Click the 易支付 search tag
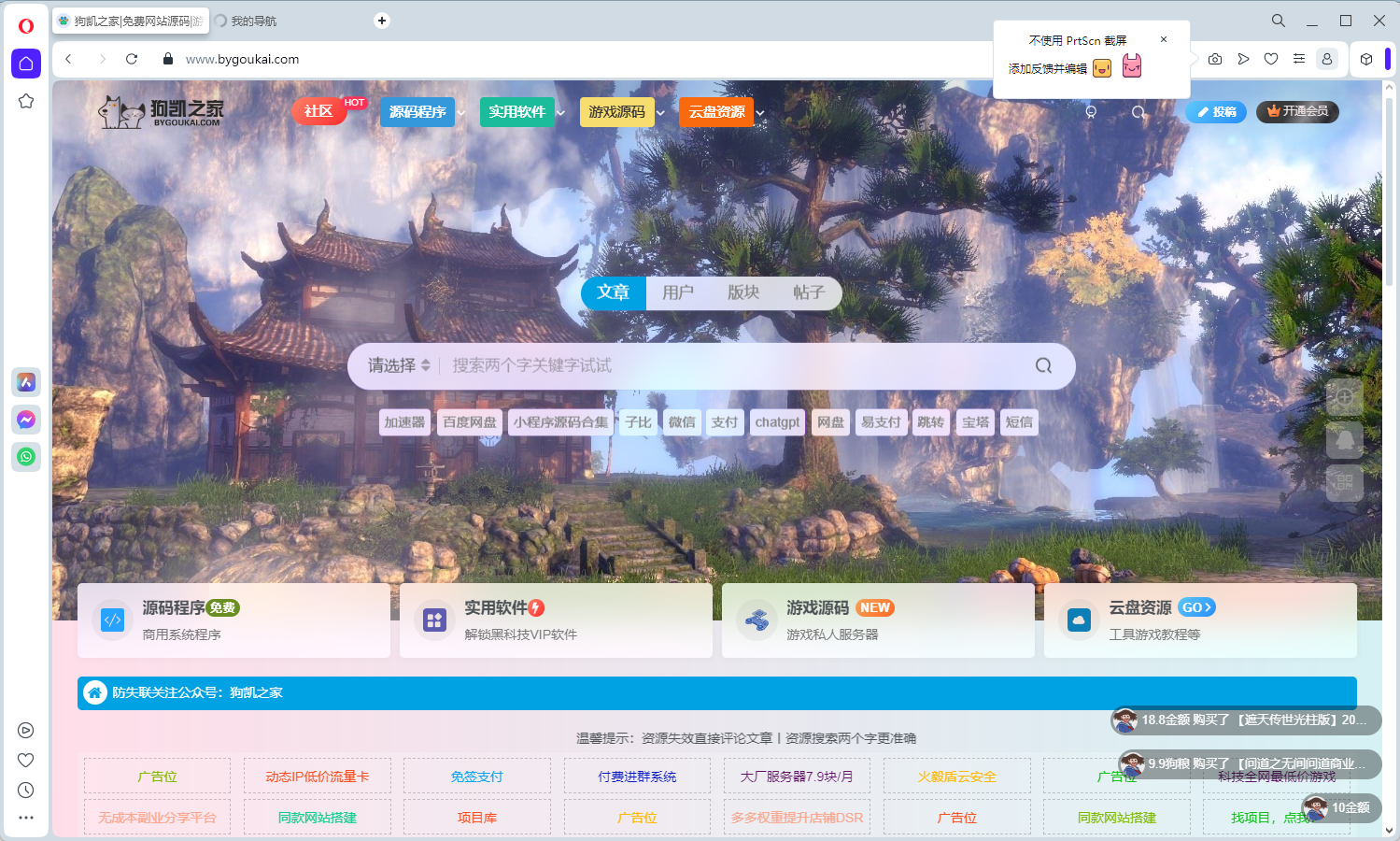This screenshot has height=841, width=1400. coord(881,422)
